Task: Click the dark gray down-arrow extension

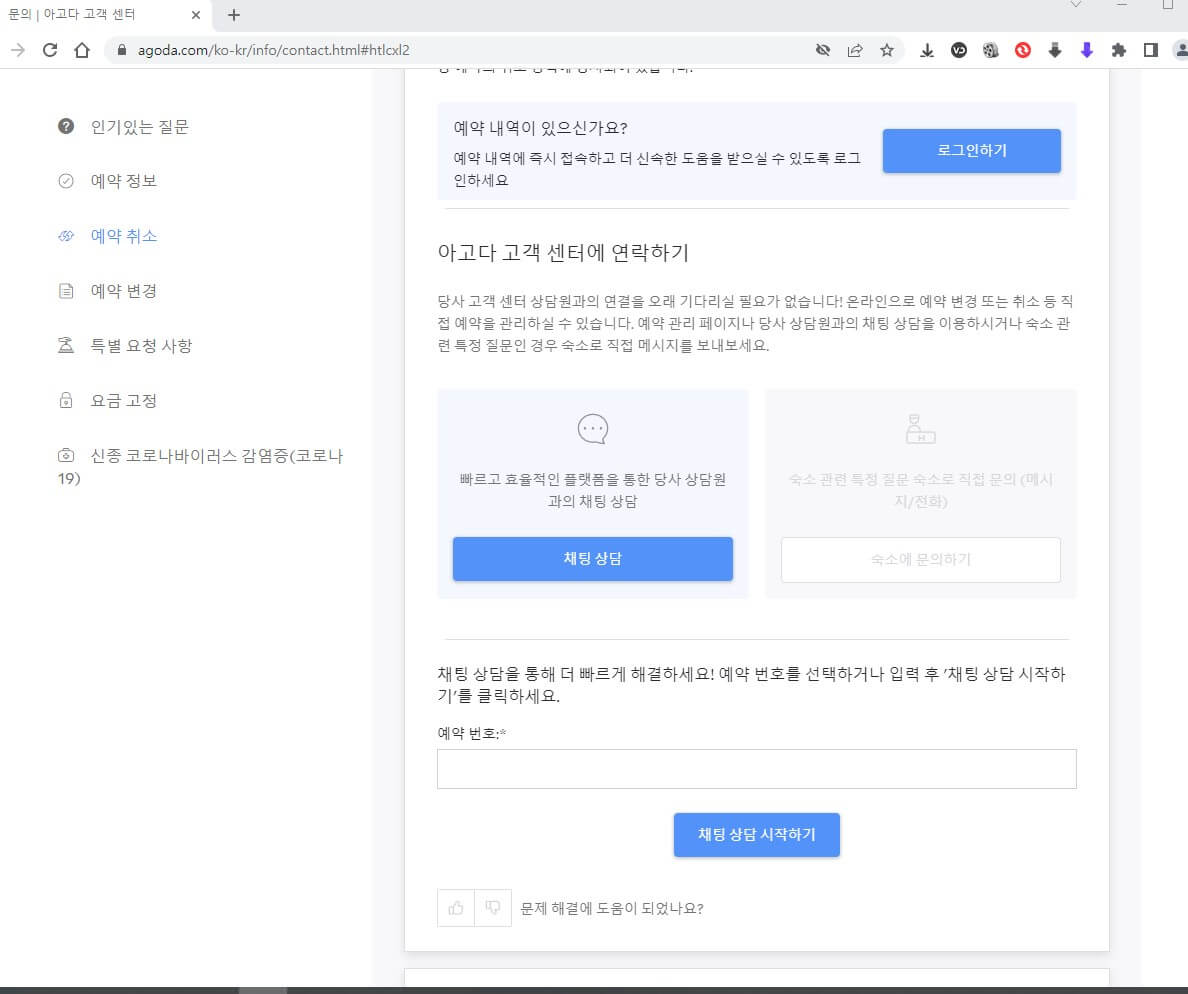Action: [x=1055, y=50]
